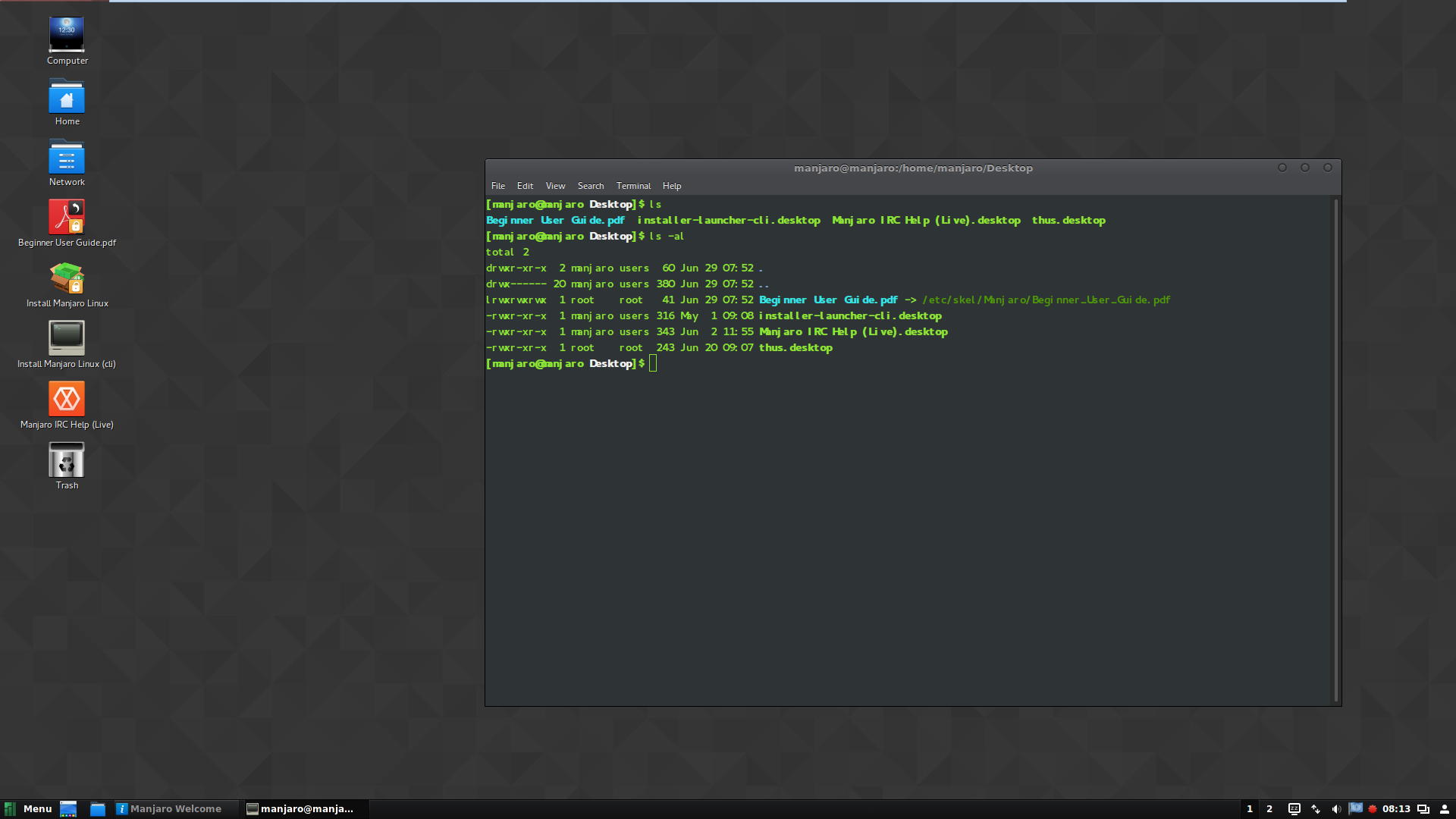Click 'thus.desktop' in ls -al output
Viewport: 1456px width, 819px height.
tap(795, 348)
